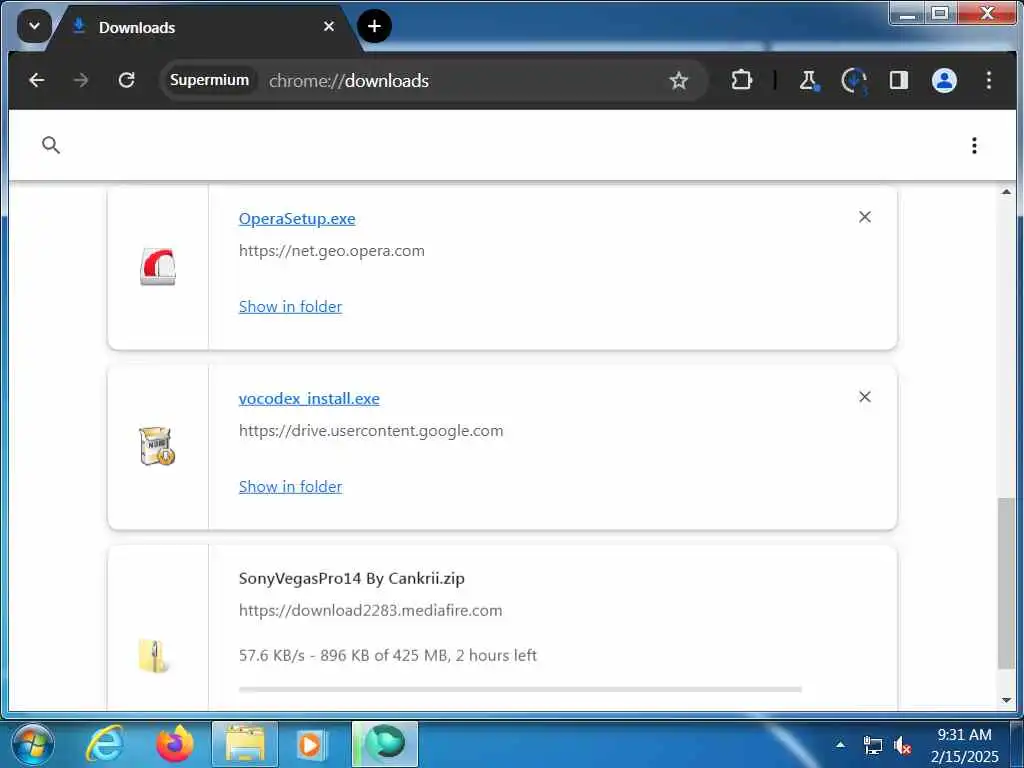Open the network status tray icon
The image size is (1024, 768).
click(x=872, y=745)
